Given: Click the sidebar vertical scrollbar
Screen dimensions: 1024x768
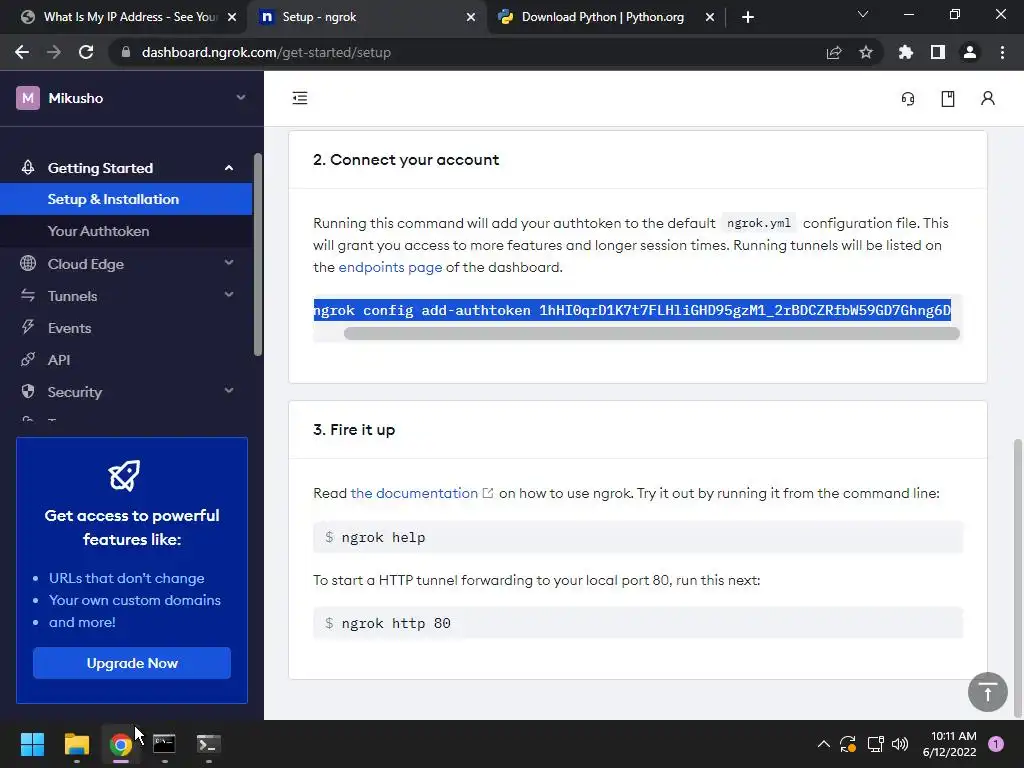Looking at the screenshot, I should click(258, 255).
